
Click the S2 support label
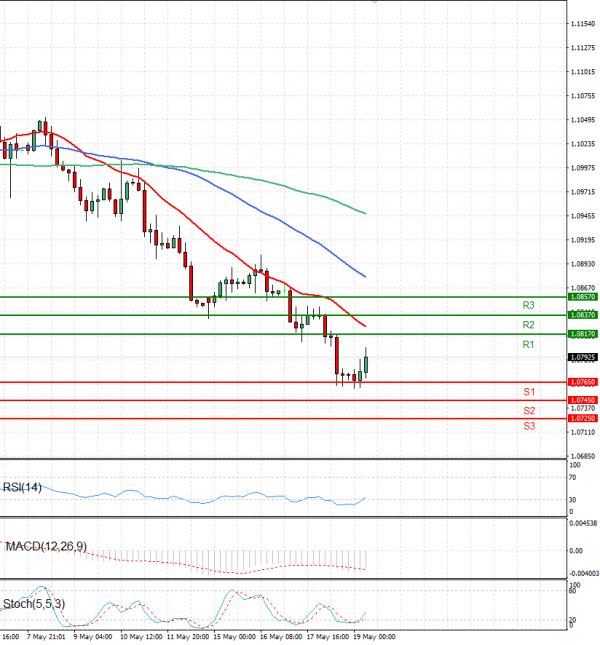[x=529, y=411]
